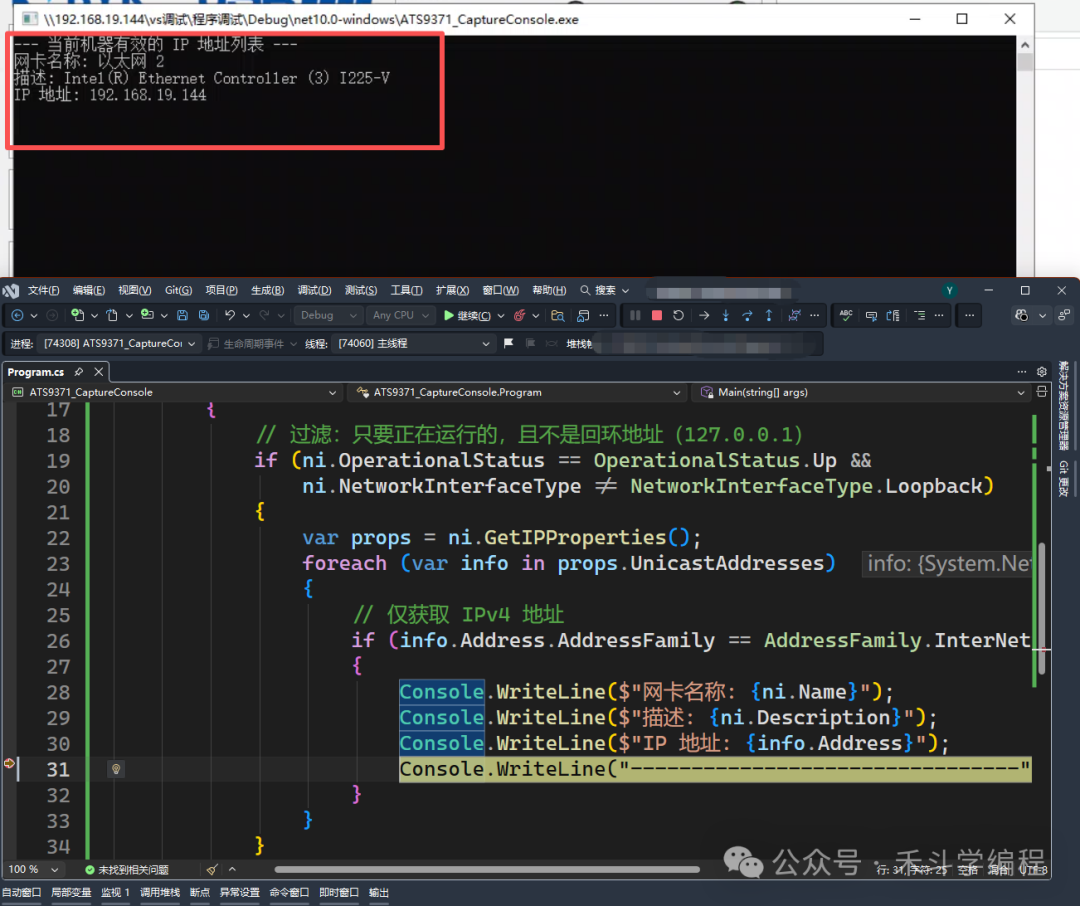The height and width of the screenshot is (906, 1080).
Task: Click the Restart debugging icon
Action: [678, 315]
